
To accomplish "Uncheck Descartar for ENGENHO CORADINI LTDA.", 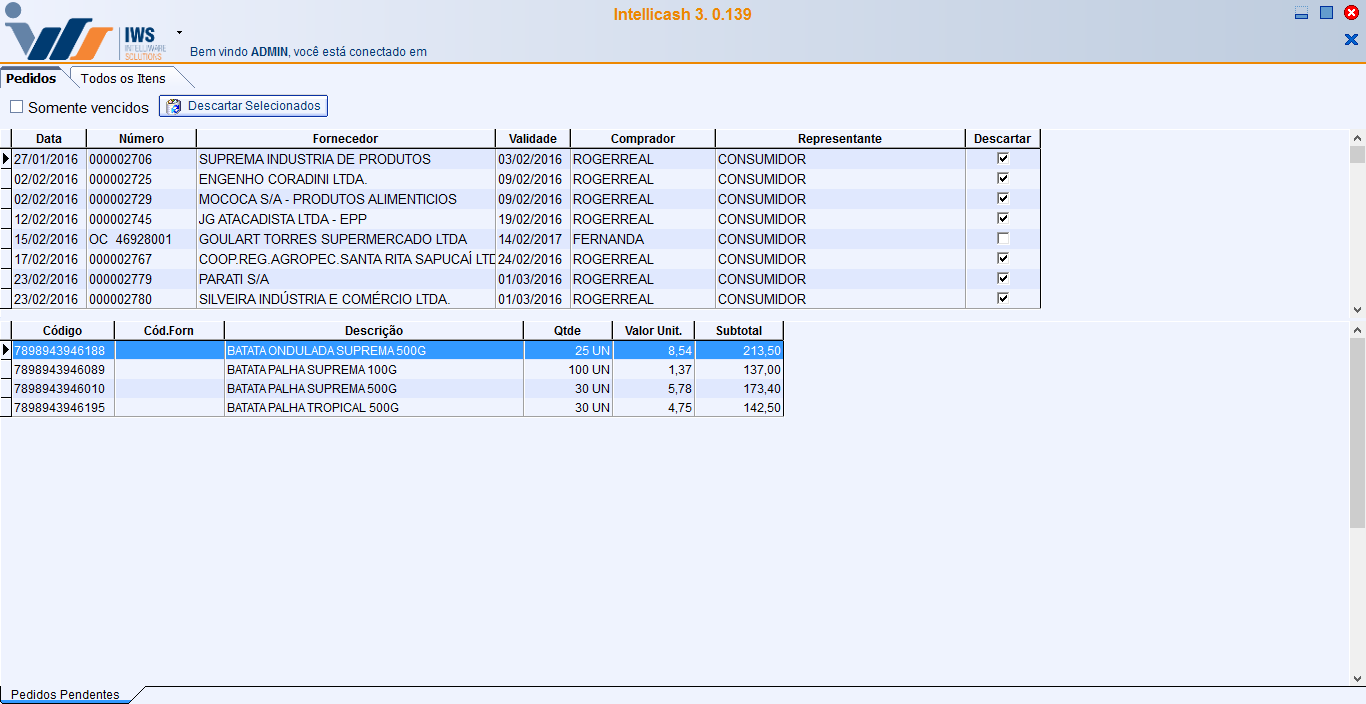I will (x=1003, y=179).
